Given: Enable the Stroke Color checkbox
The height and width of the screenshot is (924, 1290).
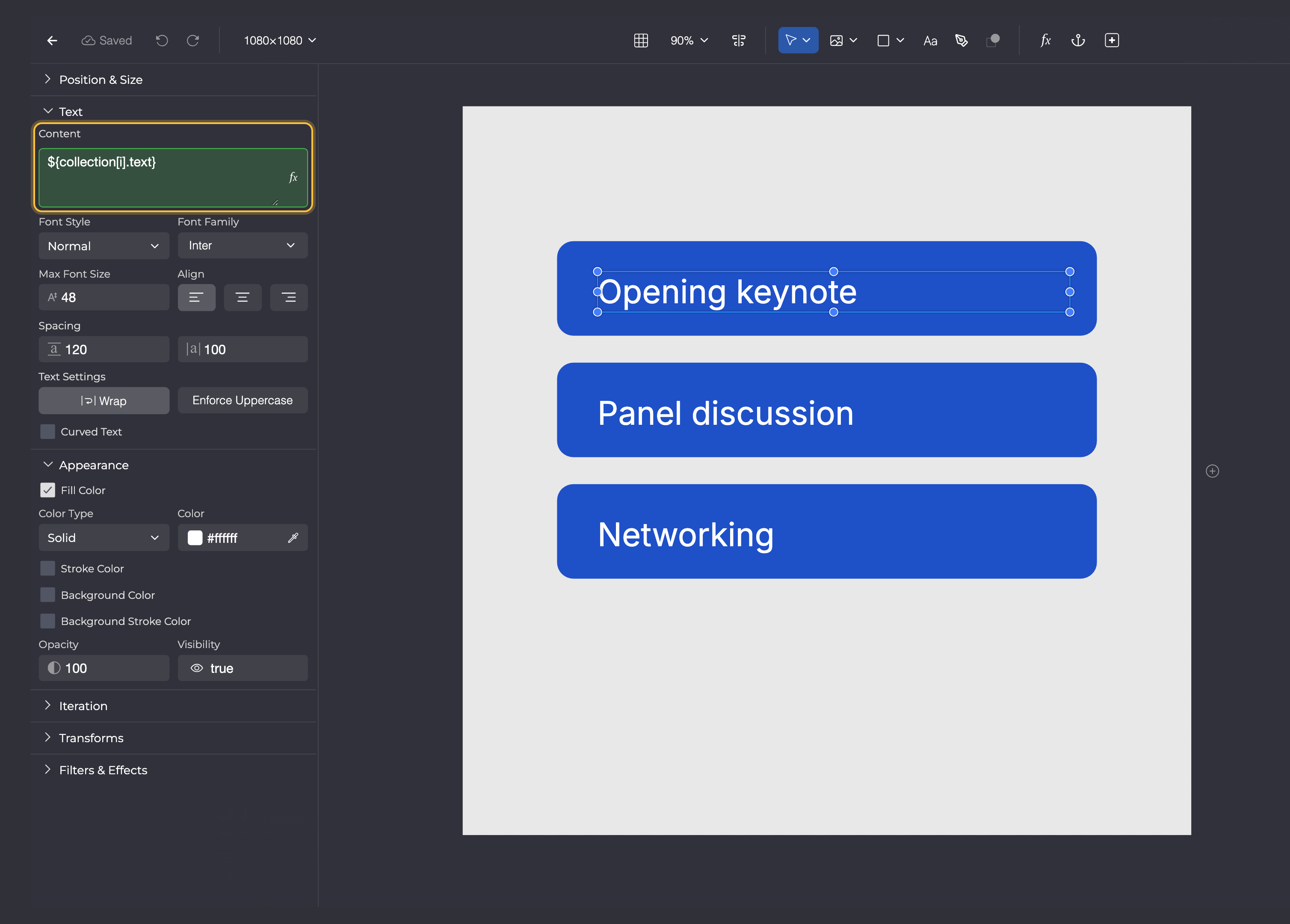Looking at the screenshot, I should 48,569.
